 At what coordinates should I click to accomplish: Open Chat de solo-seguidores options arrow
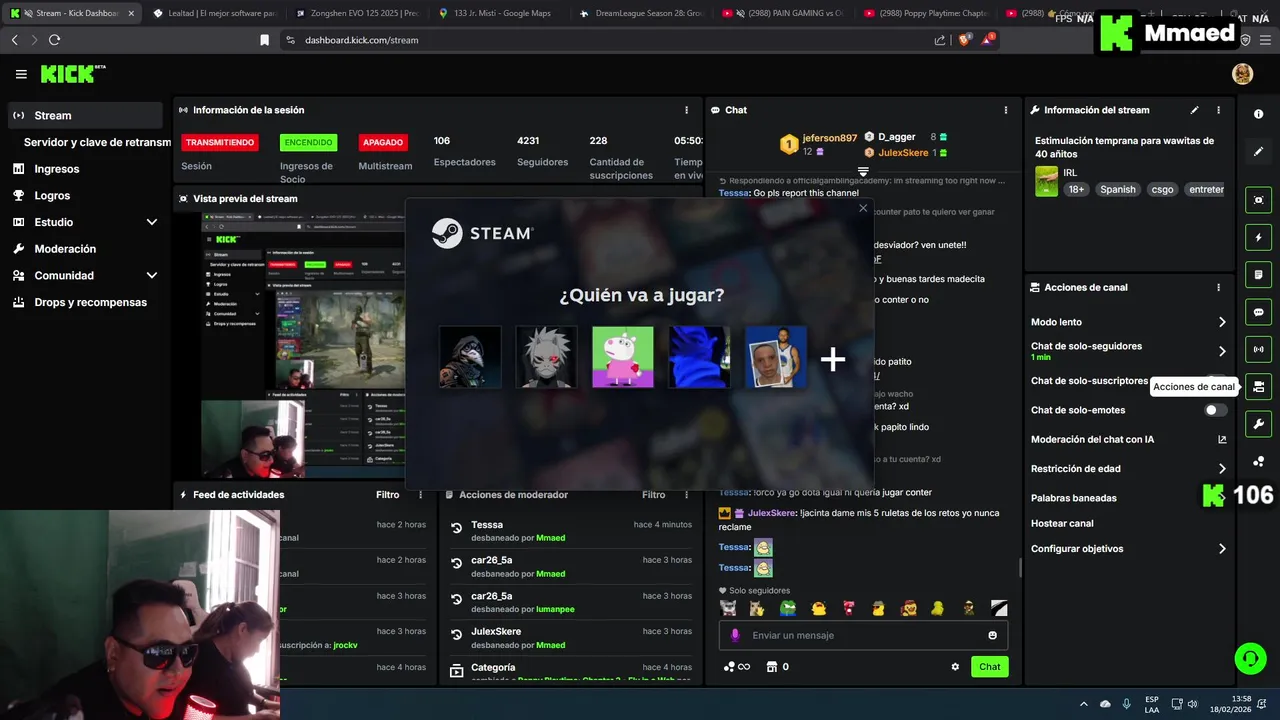click(1222, 351)
